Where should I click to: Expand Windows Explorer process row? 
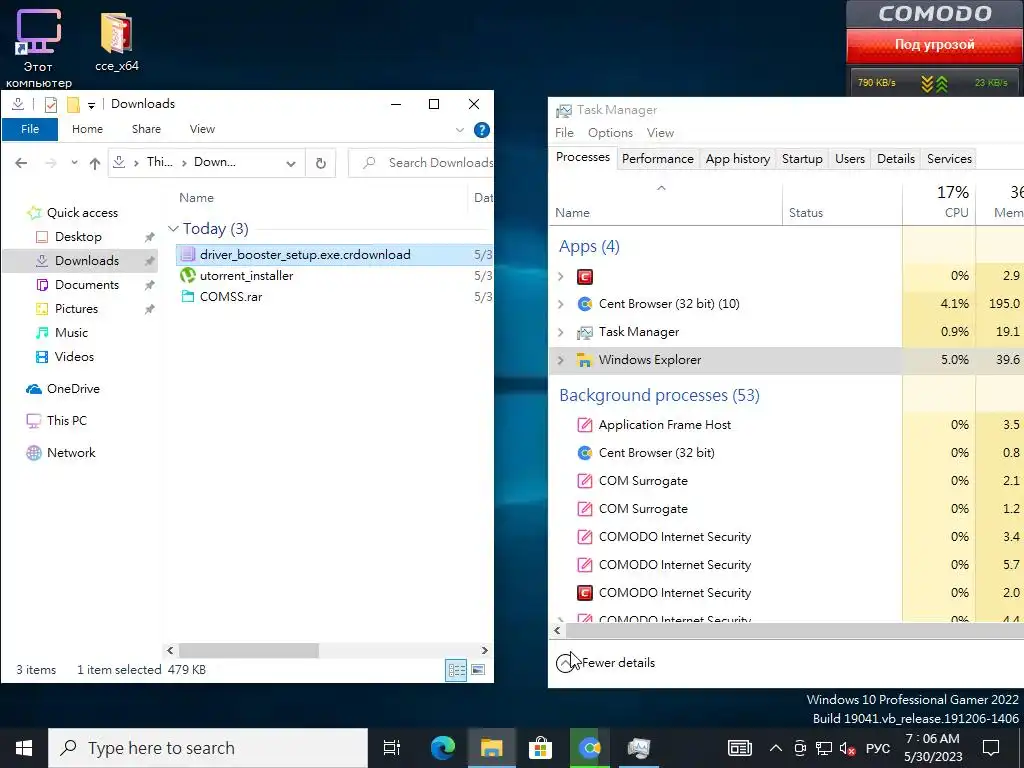point(560,360)
